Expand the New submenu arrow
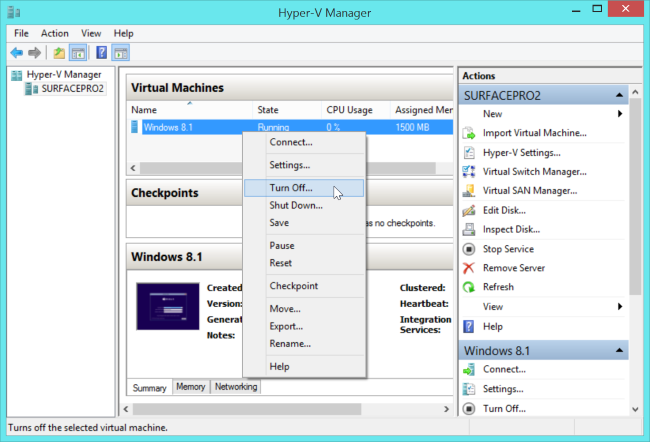 [620, 114]
